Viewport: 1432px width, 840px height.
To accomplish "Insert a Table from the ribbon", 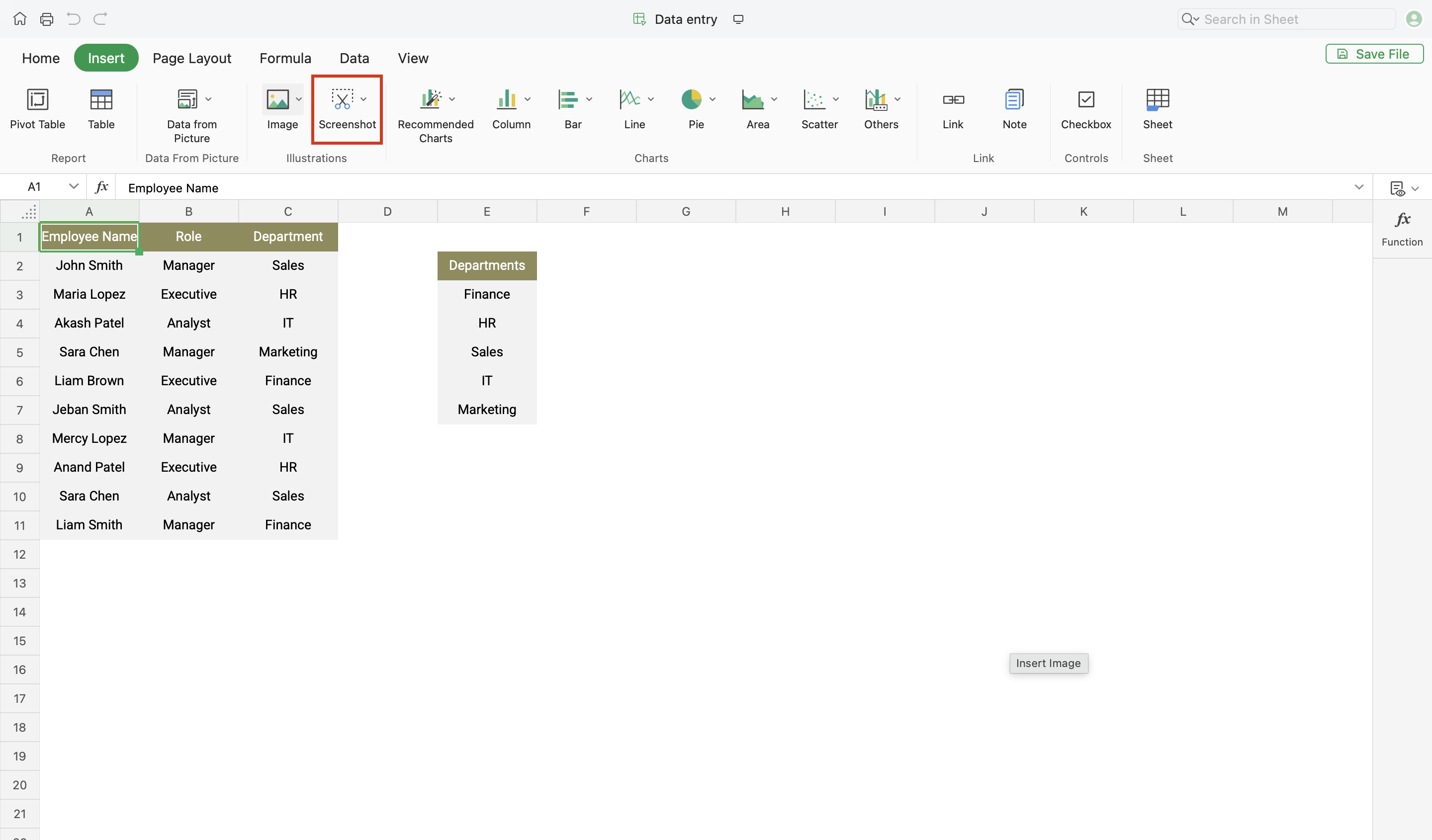I will point(101,100).
